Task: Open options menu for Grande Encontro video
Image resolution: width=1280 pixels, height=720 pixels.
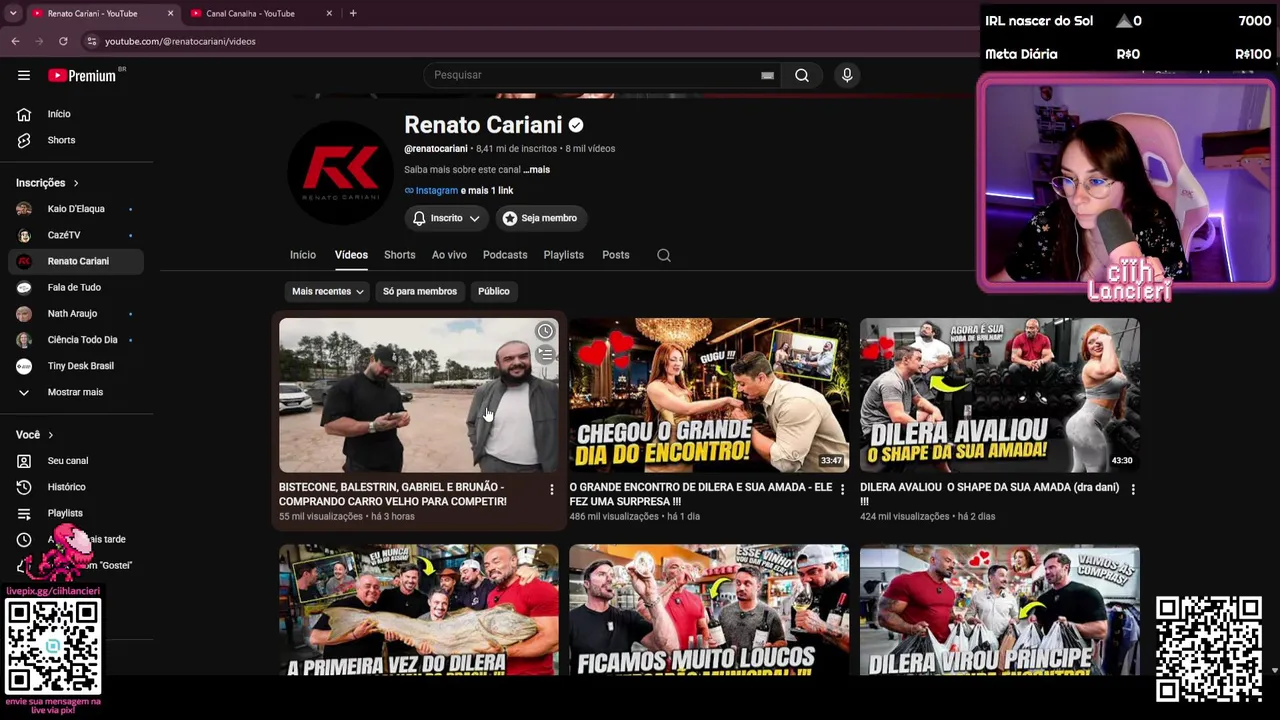Action: coord(842,489)
